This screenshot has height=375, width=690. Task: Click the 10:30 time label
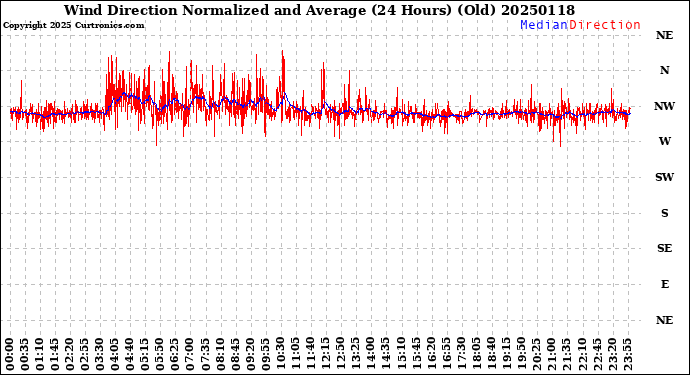(281, 354)
